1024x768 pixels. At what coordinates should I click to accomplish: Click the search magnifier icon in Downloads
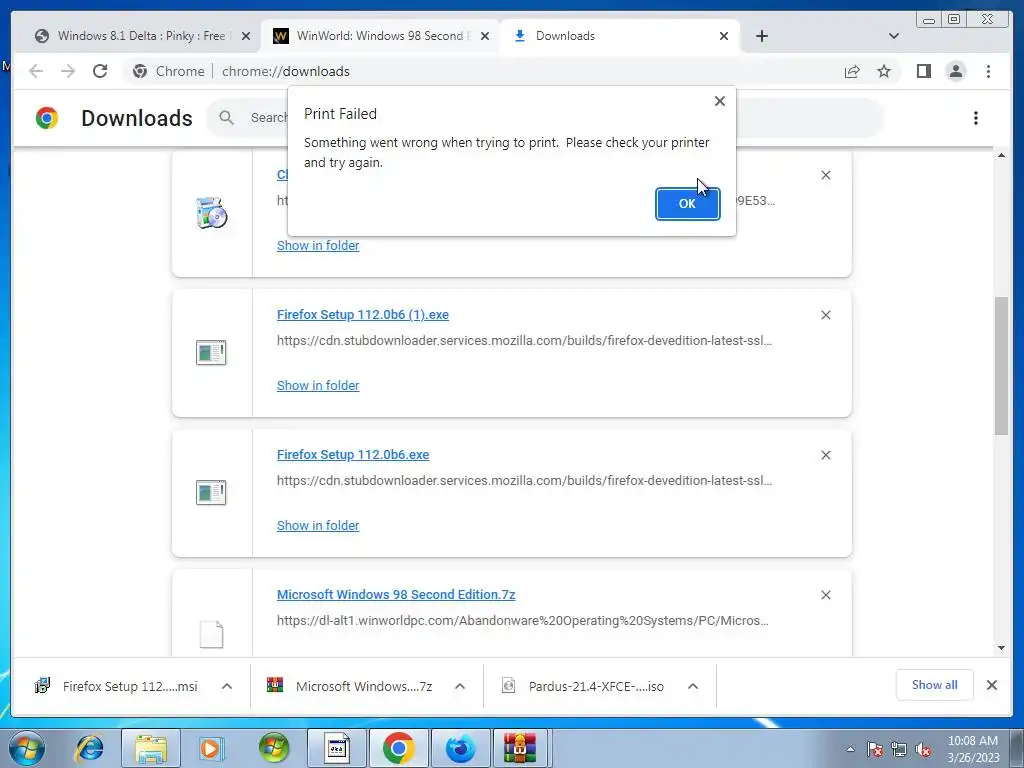click(227, 118)
